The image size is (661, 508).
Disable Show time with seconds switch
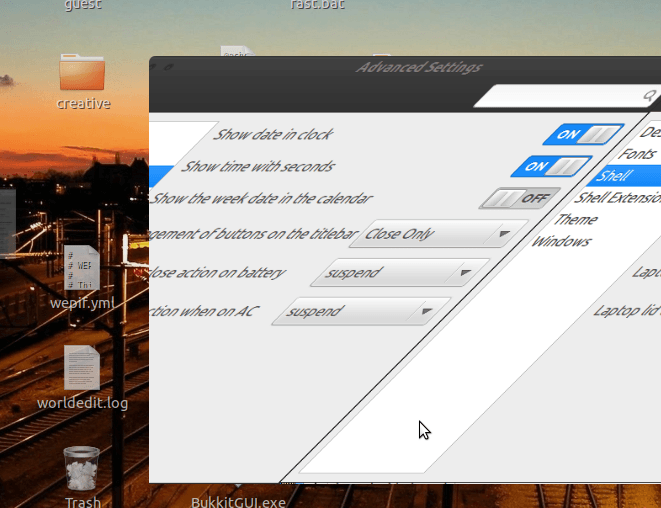click(552, 166)
